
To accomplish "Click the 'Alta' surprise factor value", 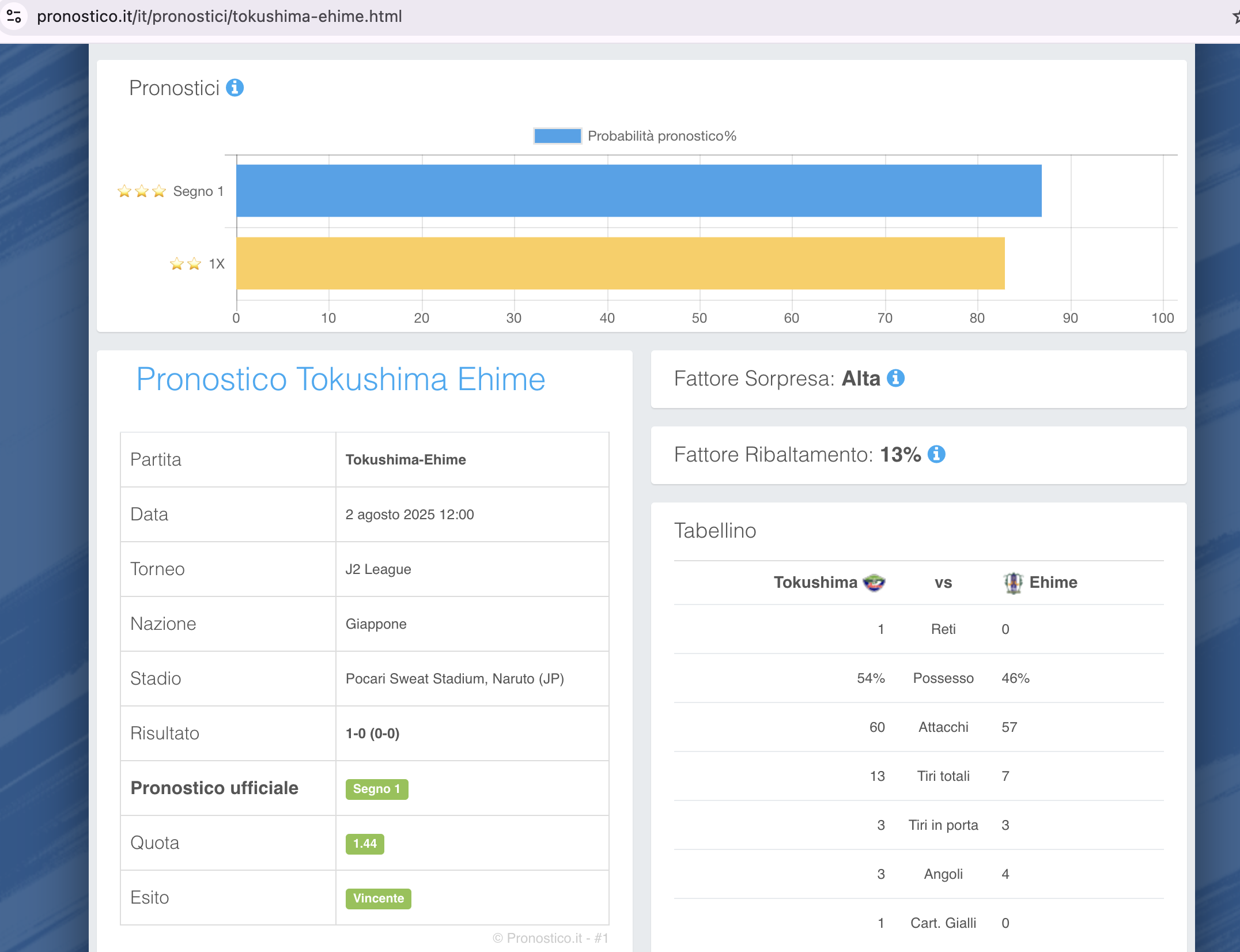I will pos(861,379).
